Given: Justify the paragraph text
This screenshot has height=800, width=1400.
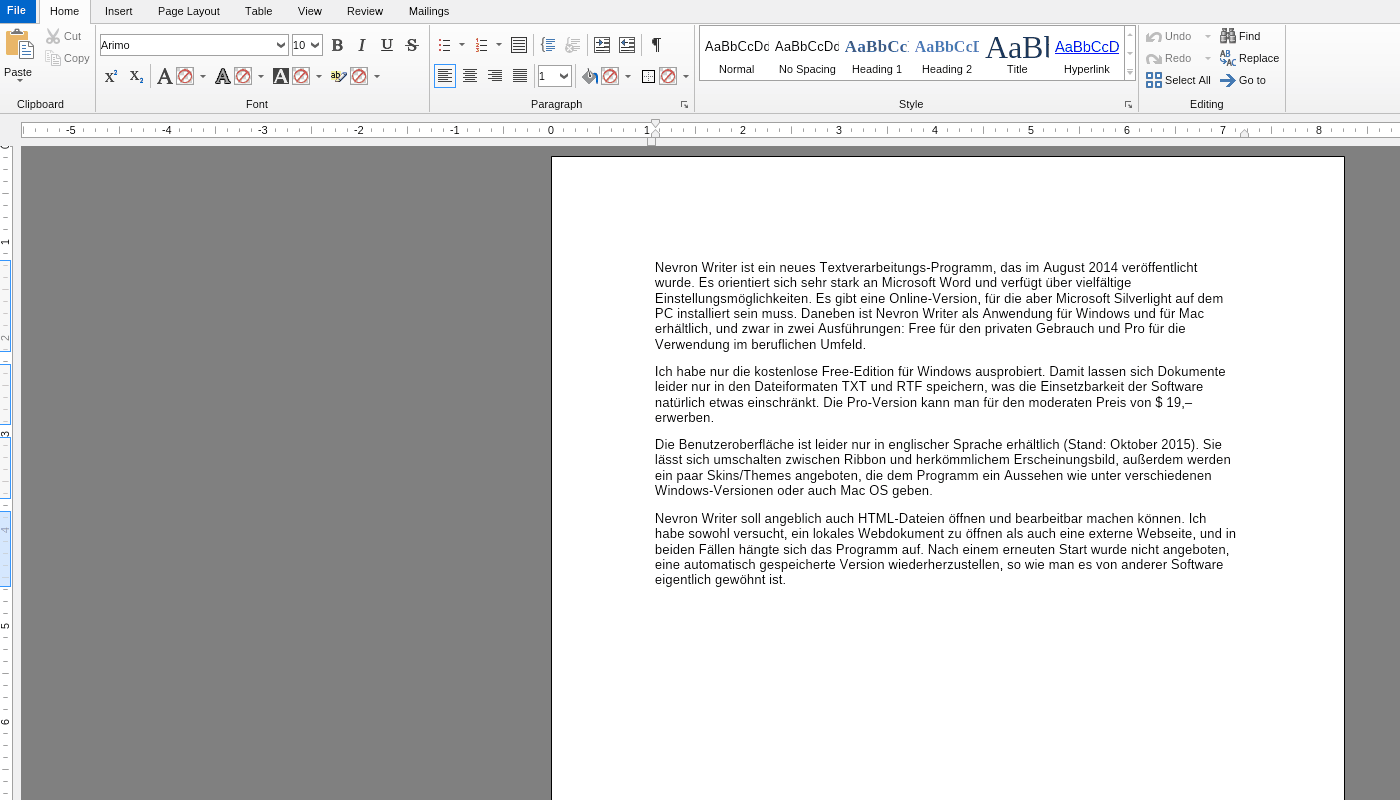Looking at the screenshot, I should click(520, 76).
